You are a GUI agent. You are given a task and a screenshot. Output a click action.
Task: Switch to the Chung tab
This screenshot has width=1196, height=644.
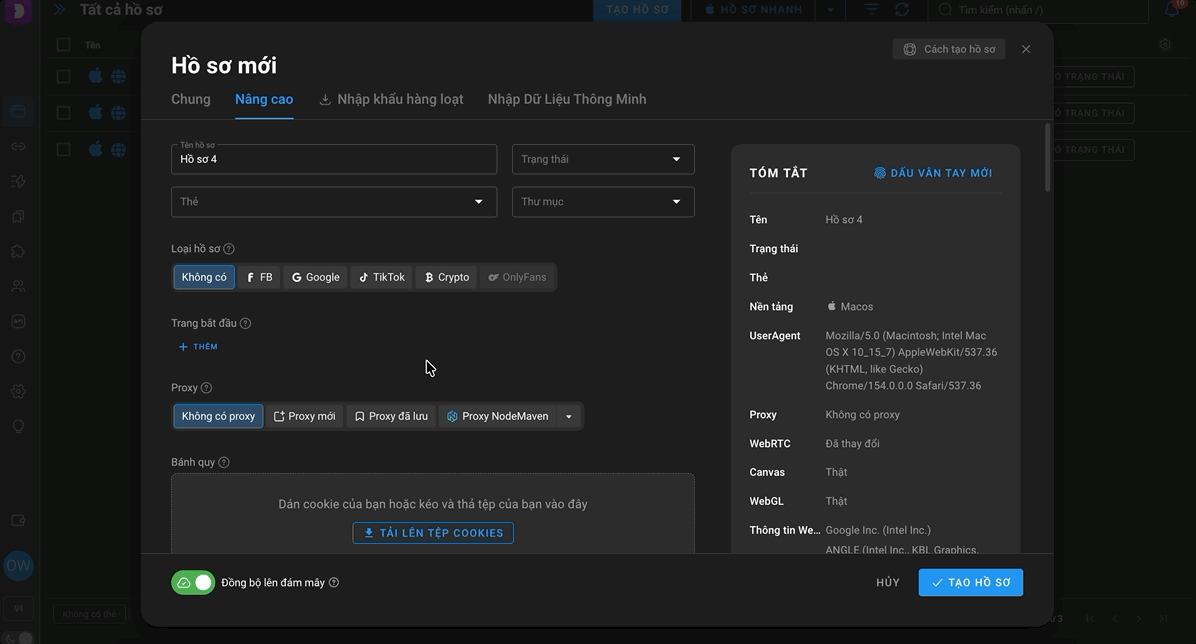pos(191,99)
